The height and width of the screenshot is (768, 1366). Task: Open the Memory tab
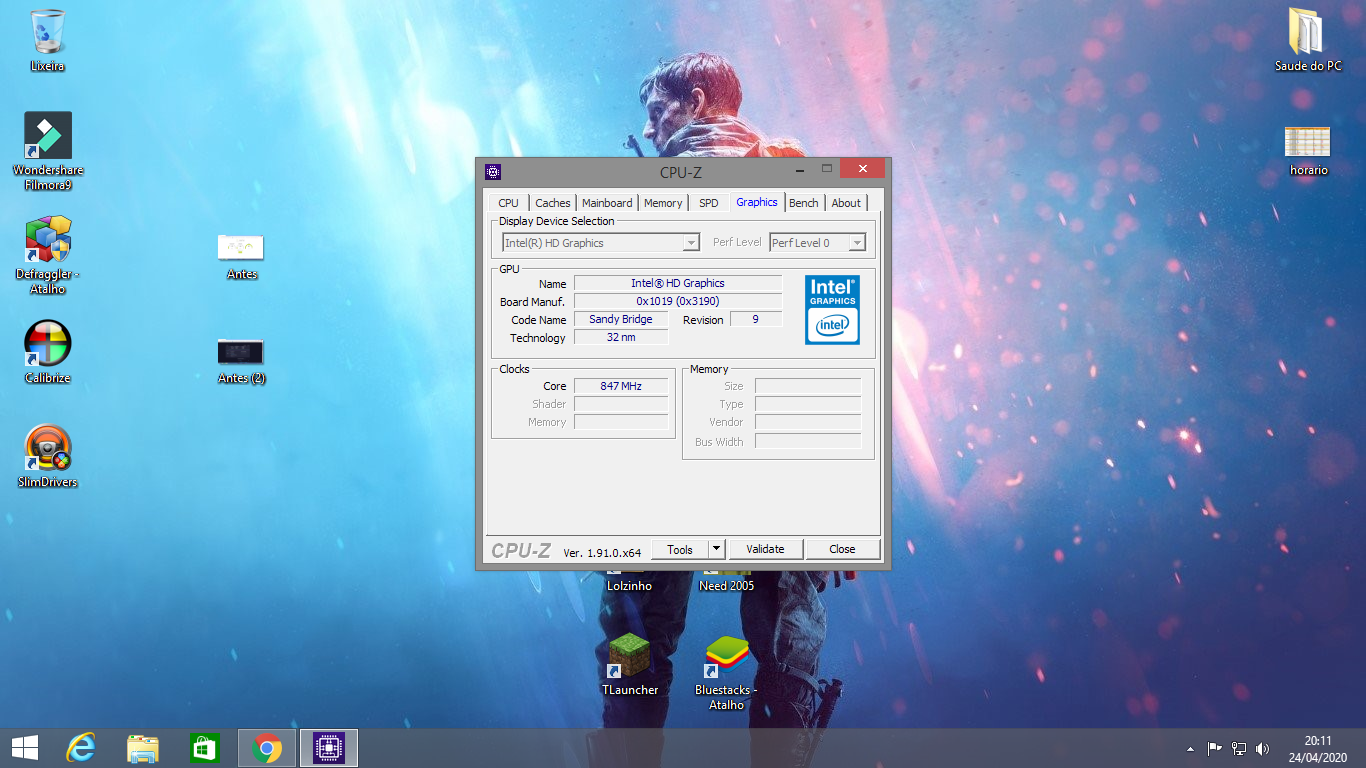662,203
